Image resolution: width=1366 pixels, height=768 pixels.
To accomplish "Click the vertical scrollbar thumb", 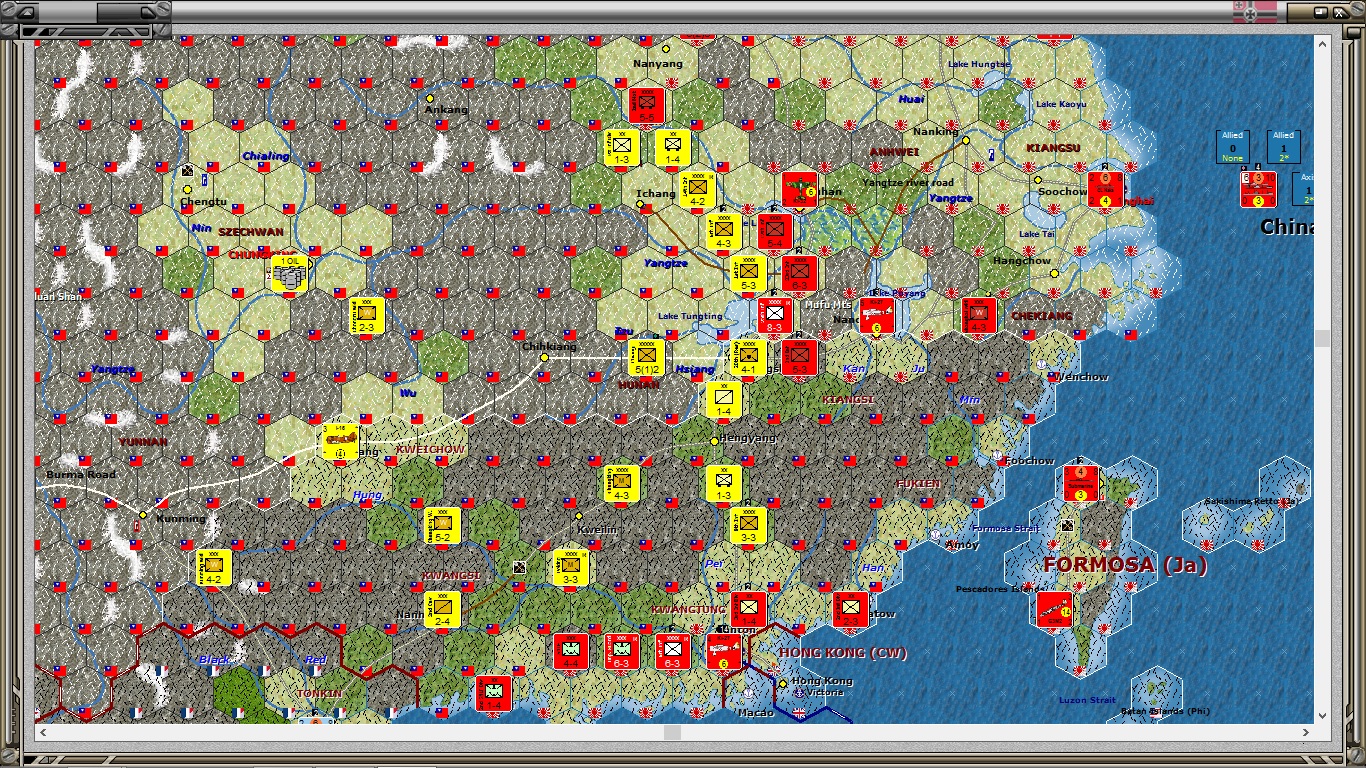I will [x=1323, y=339].
